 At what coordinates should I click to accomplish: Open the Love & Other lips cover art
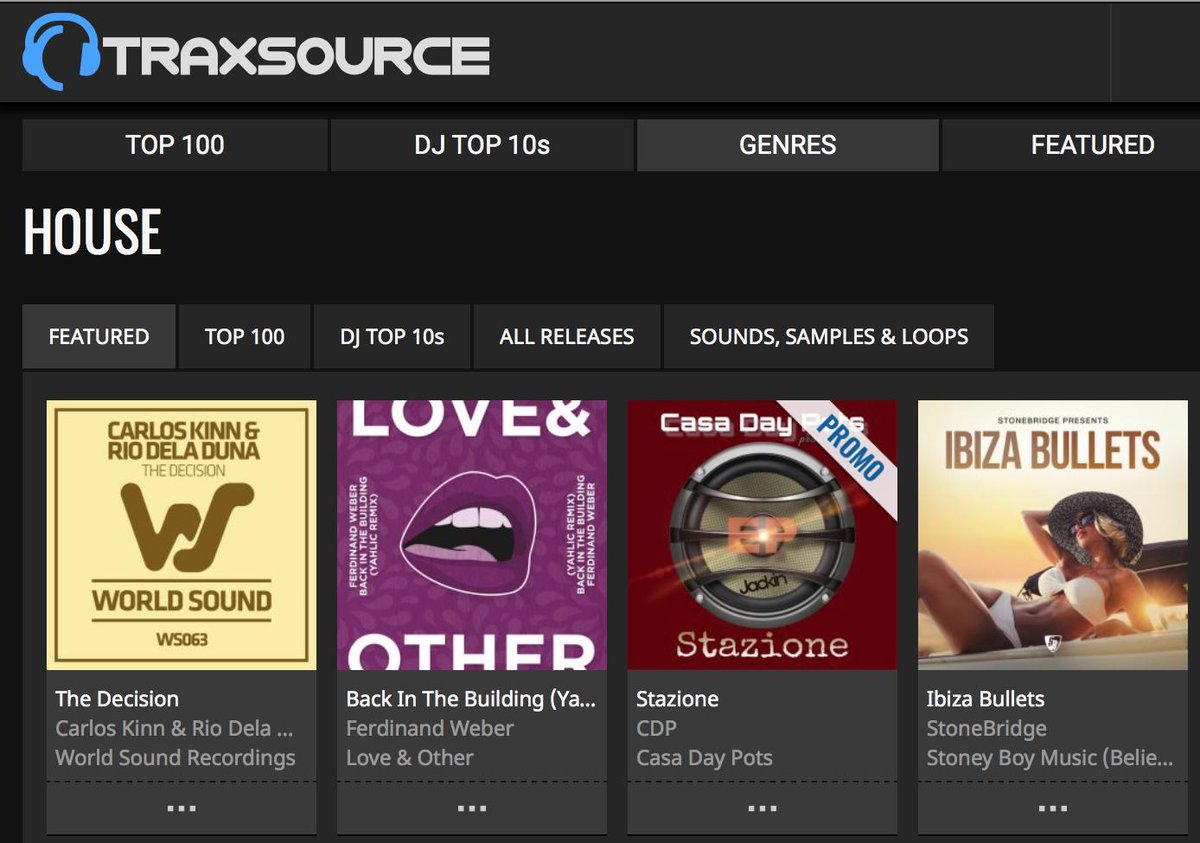click(x=472, y=535)
